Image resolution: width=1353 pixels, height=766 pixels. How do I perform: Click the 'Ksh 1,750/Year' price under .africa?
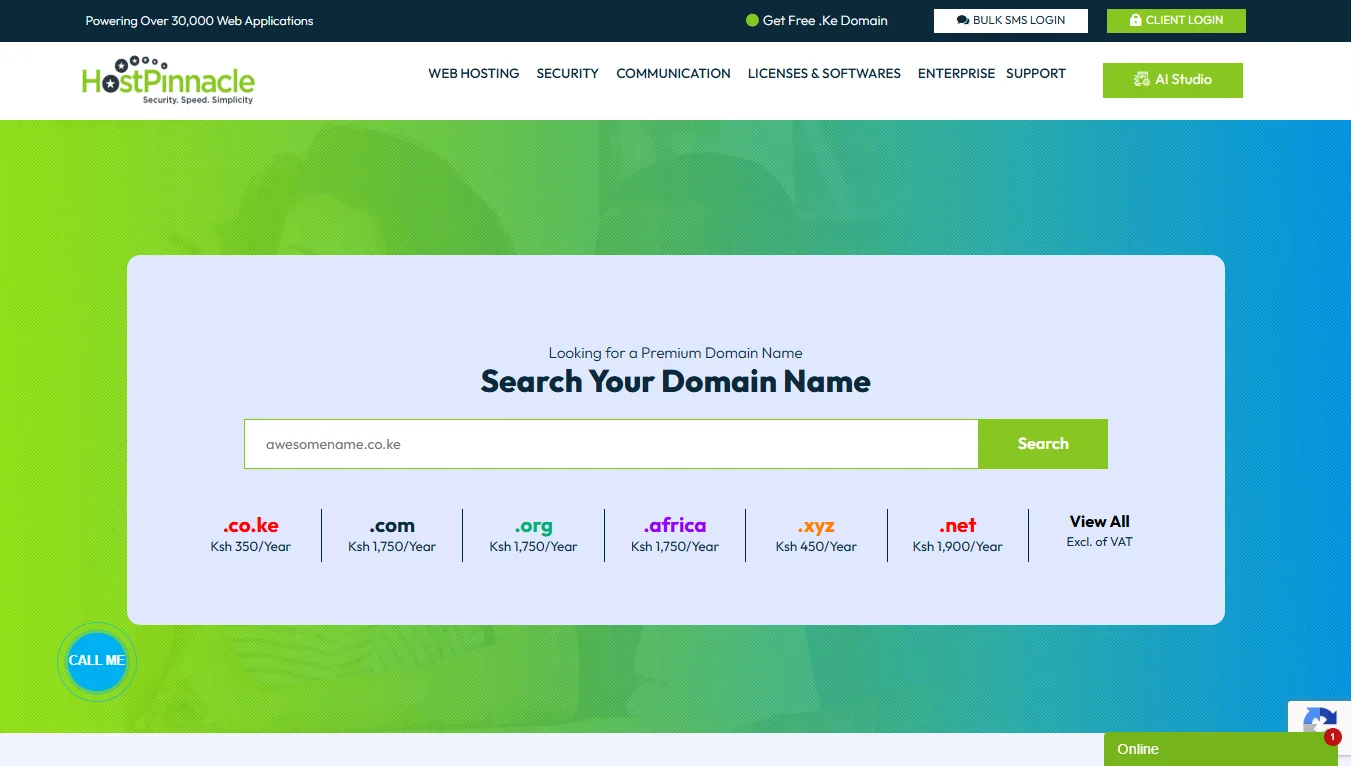click(x=675, y=547)
